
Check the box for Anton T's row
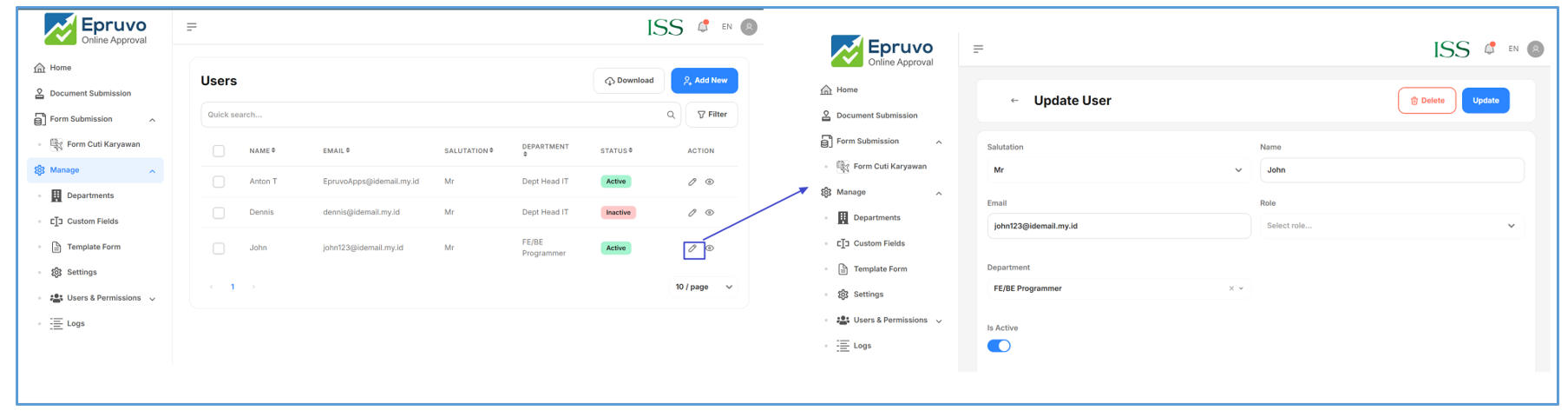219,182
